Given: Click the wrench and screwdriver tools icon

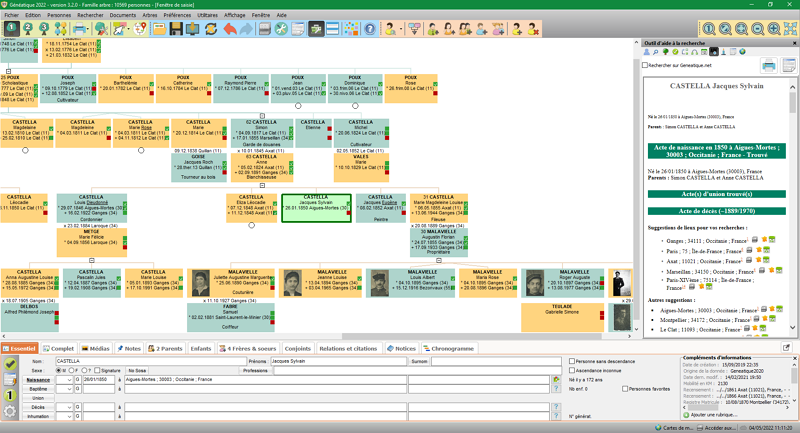Looking at the screenshot, I should (281, 29).
